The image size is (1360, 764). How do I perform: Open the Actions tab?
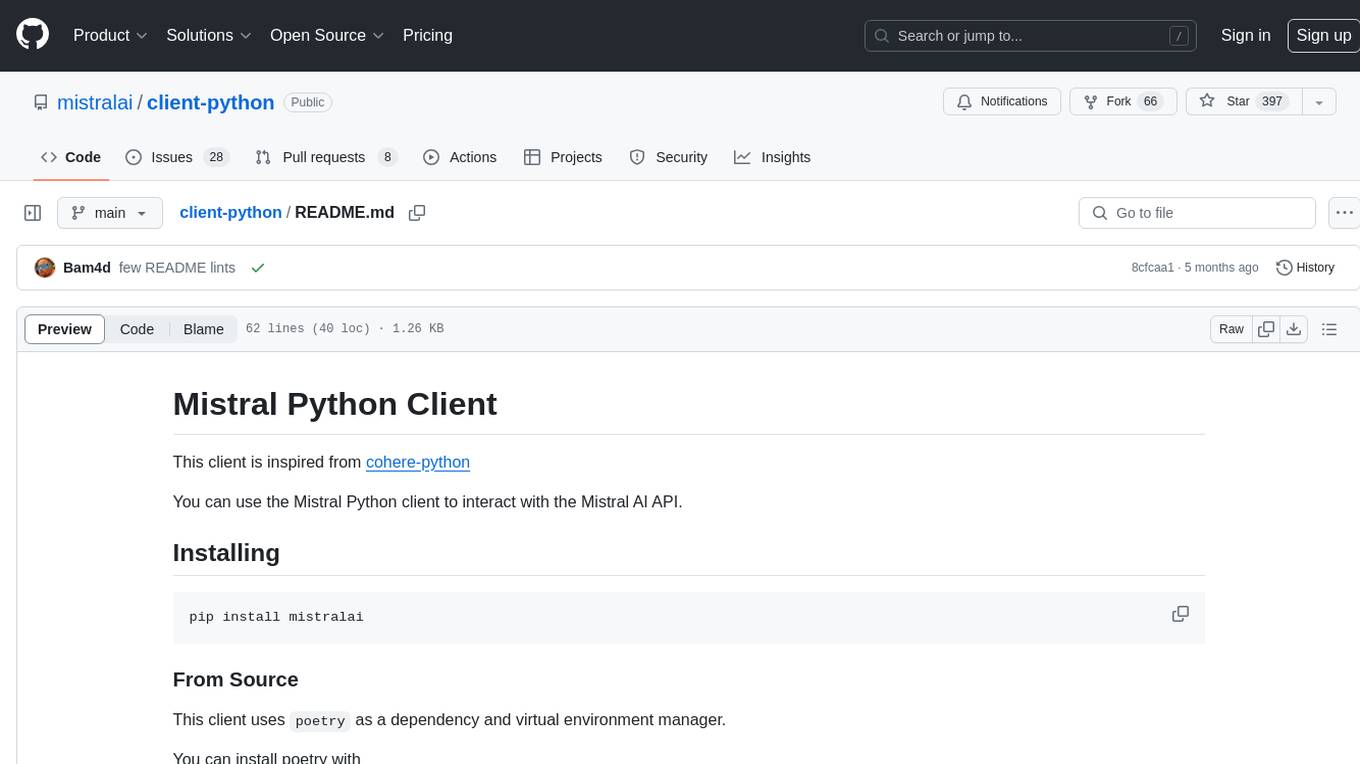click(460, 157)
